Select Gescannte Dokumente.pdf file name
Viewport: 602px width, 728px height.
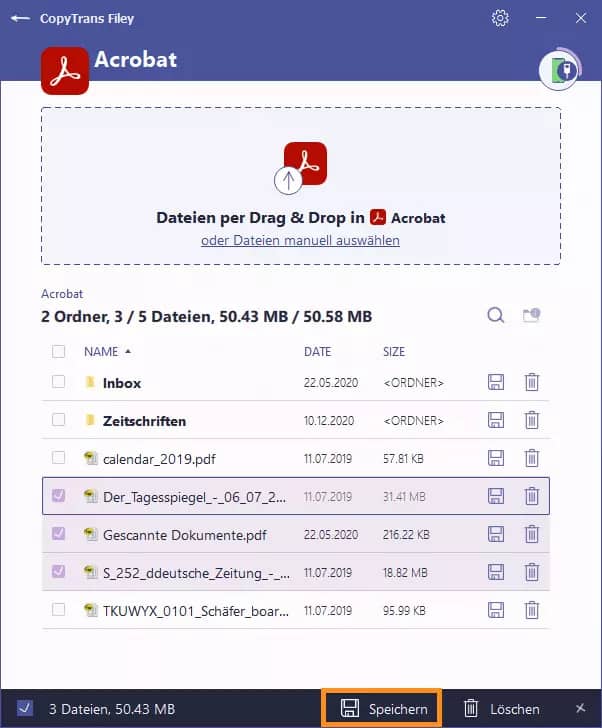click(x=185, y=535)
